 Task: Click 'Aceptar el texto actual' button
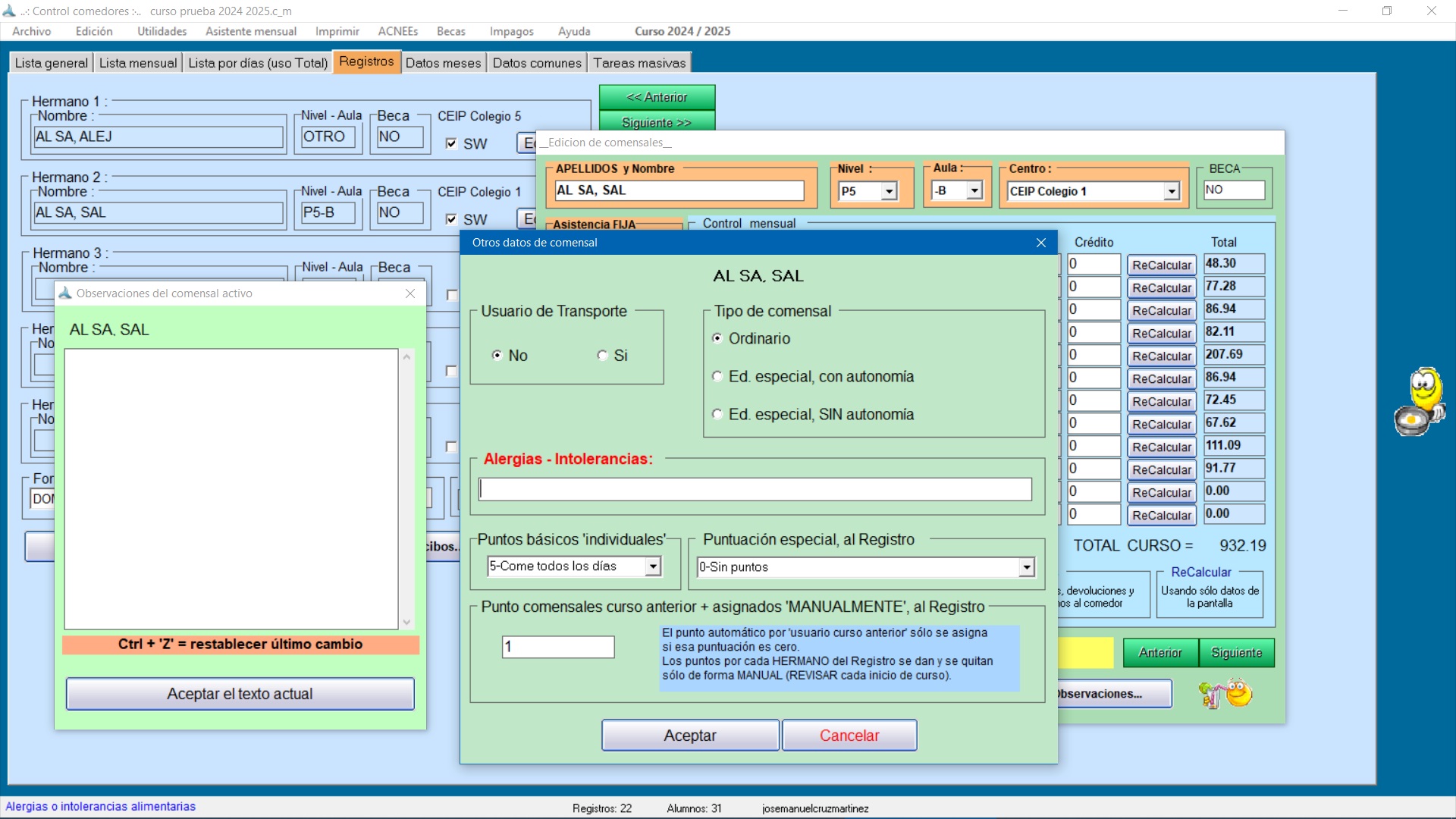[x=240, y=694]
